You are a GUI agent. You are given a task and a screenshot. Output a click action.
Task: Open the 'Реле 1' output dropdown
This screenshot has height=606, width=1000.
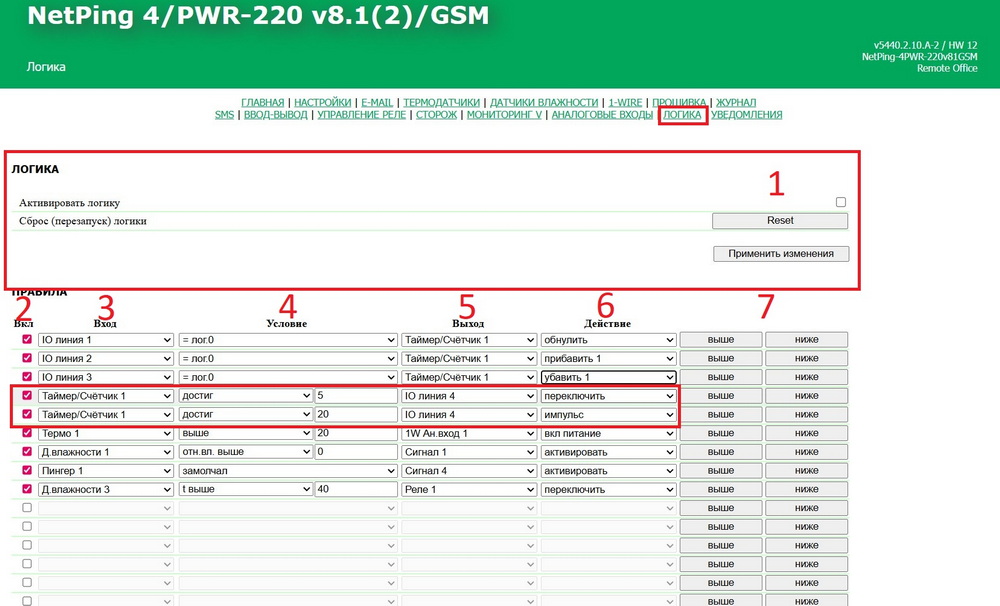(x=468, y=490)
